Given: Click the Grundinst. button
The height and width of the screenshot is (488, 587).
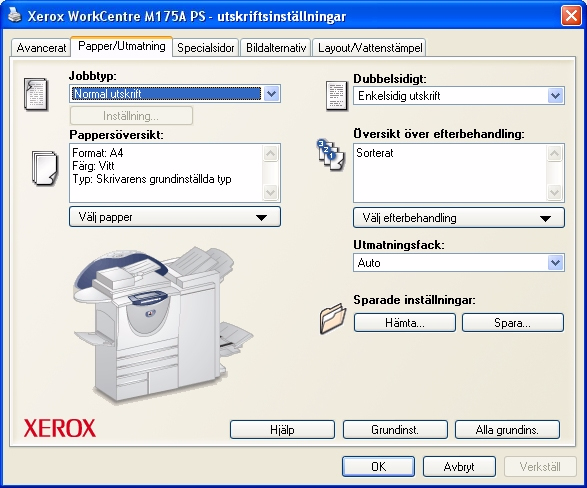Looking at the screenshot, I should (x=395, y=429).
